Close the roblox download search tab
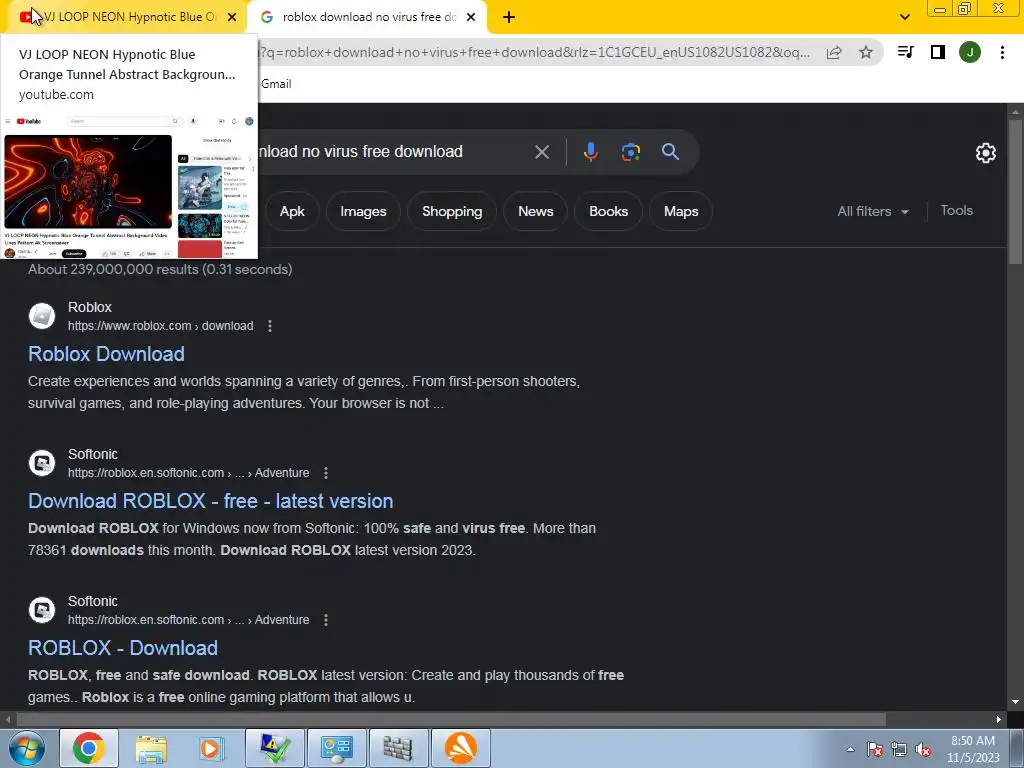 tap(471, 17)
